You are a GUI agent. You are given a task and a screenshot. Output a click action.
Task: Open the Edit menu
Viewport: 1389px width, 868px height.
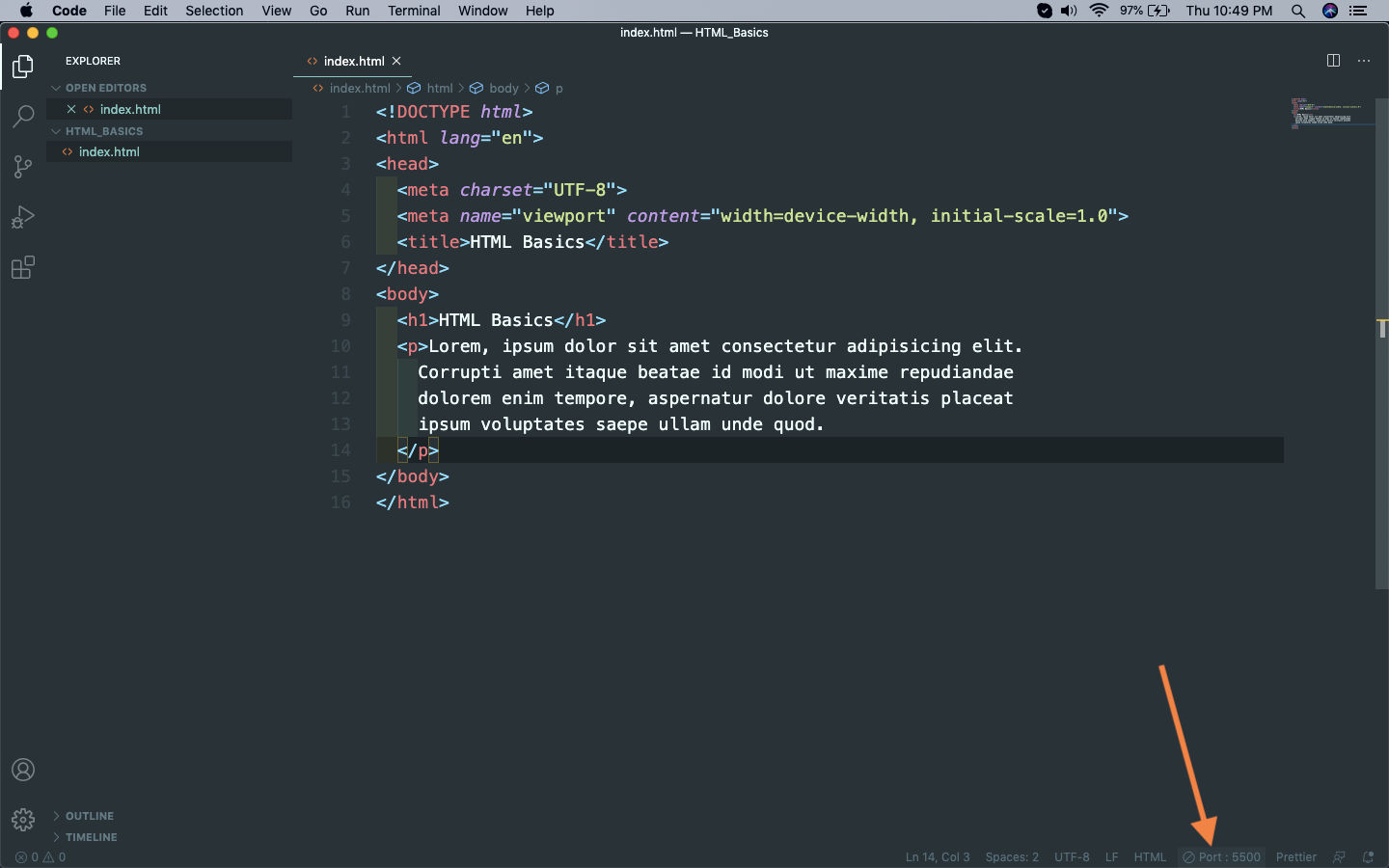(x=155, y=11)
